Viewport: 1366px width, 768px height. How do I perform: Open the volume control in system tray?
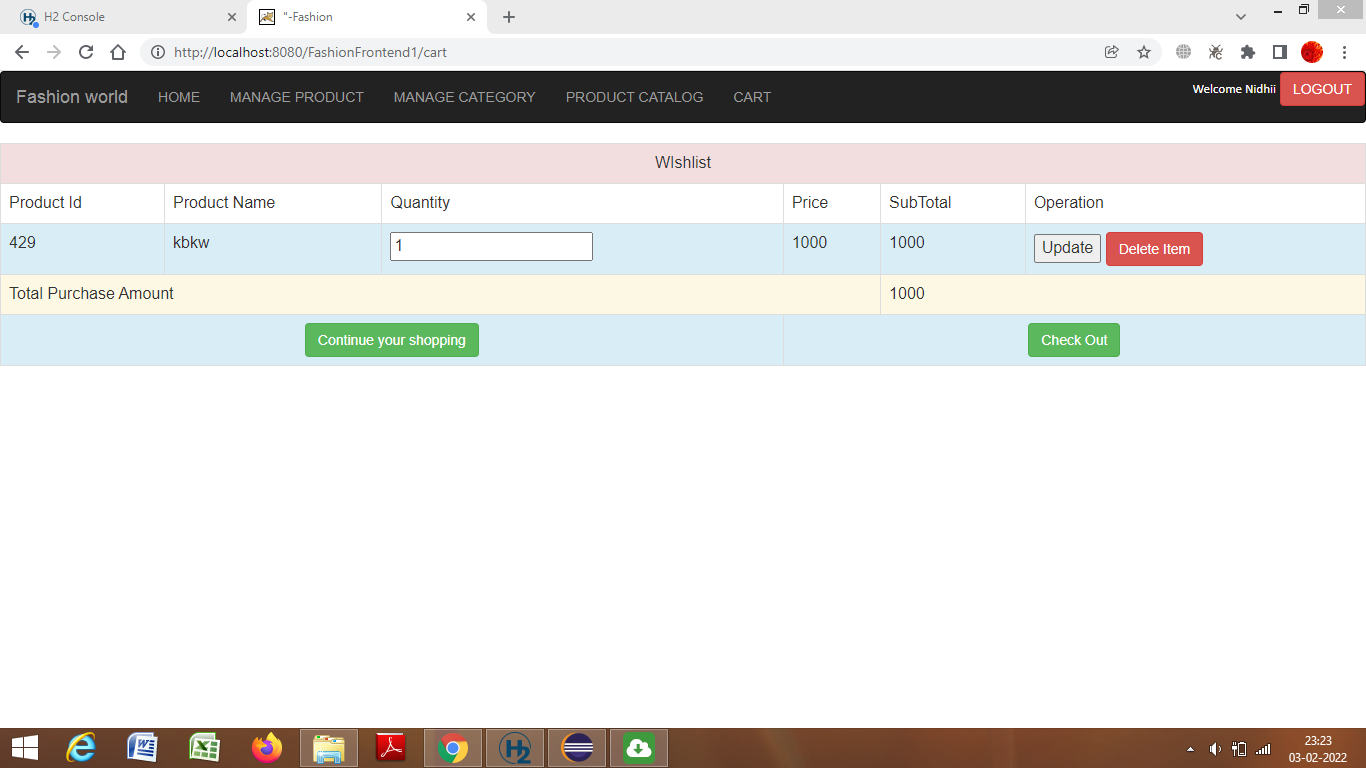coord(1215,747)
